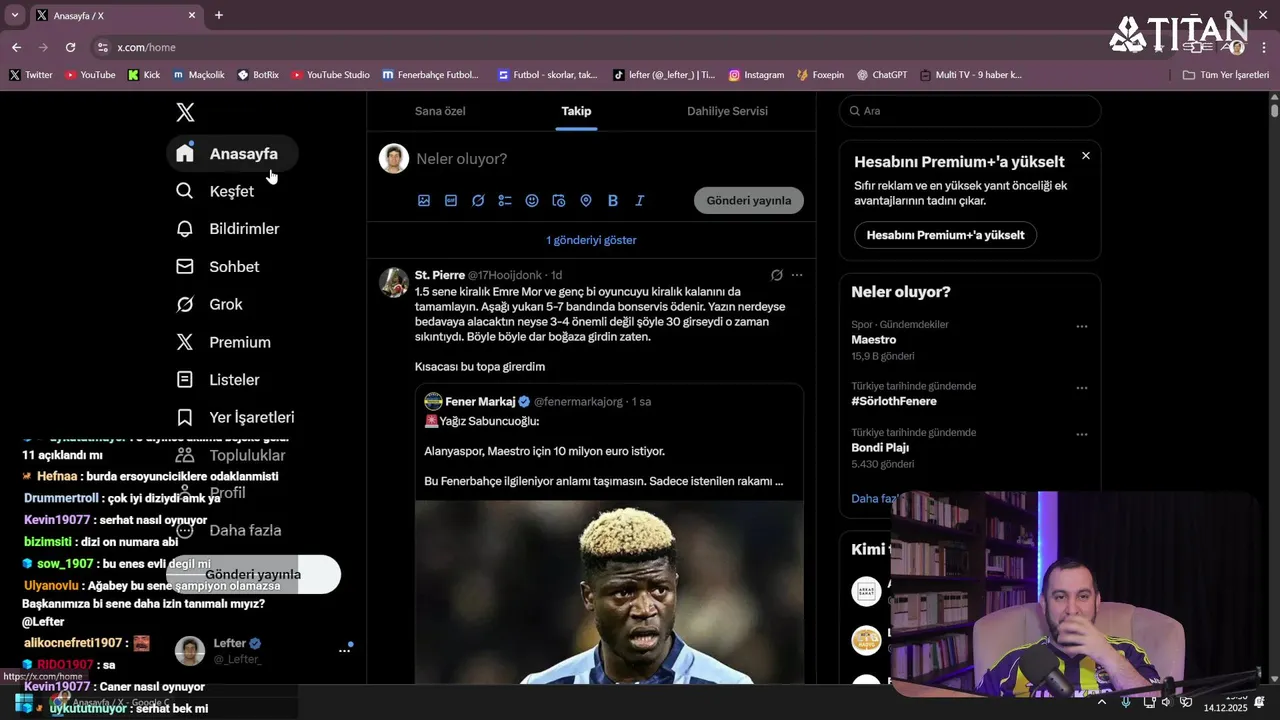
Task: Click the Grok enhance icon in composer
Action: [x=478, y=200]
